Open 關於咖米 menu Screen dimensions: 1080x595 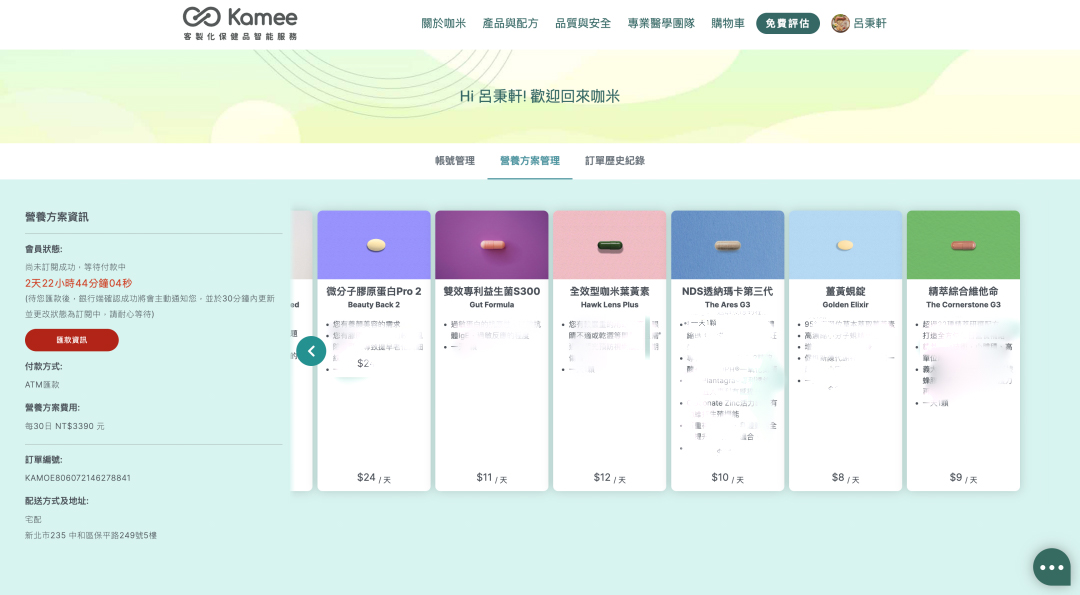[x=444, y=23]
